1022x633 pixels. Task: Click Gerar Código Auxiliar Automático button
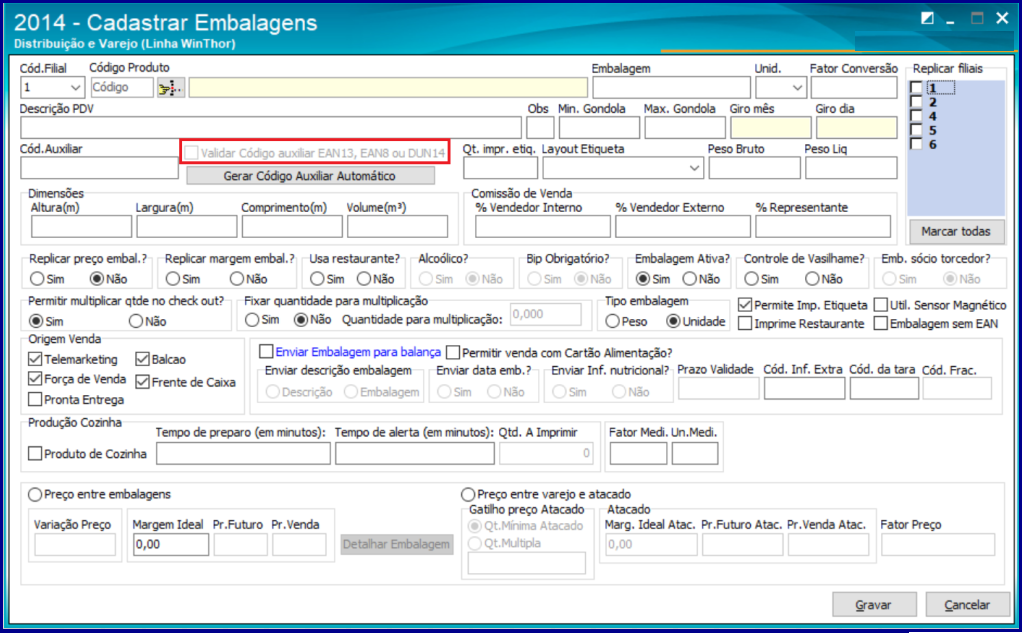coord(310,176)
